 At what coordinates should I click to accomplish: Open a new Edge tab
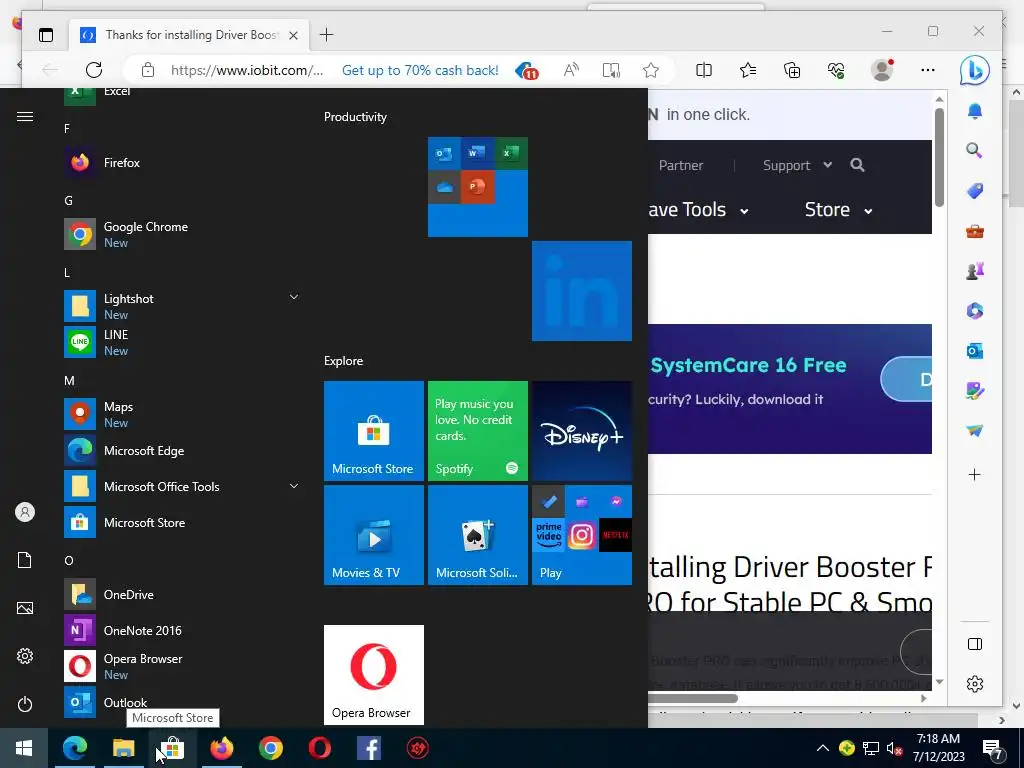pyautogui.click(x=327, y=35)
